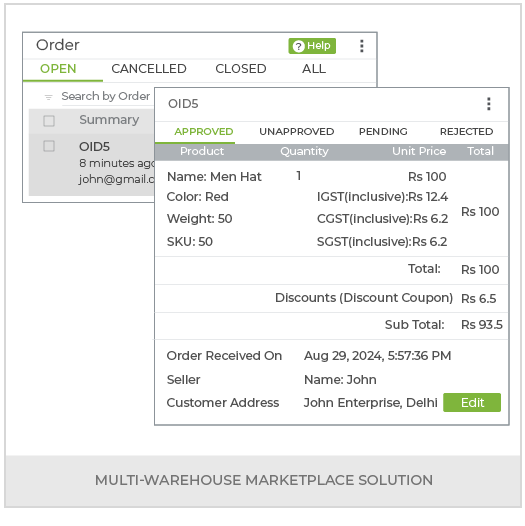Screen dimensions: 525x526
Task: Click the seller 'Name: John' text
Action: pyautogui.click(x=340, y=380)
